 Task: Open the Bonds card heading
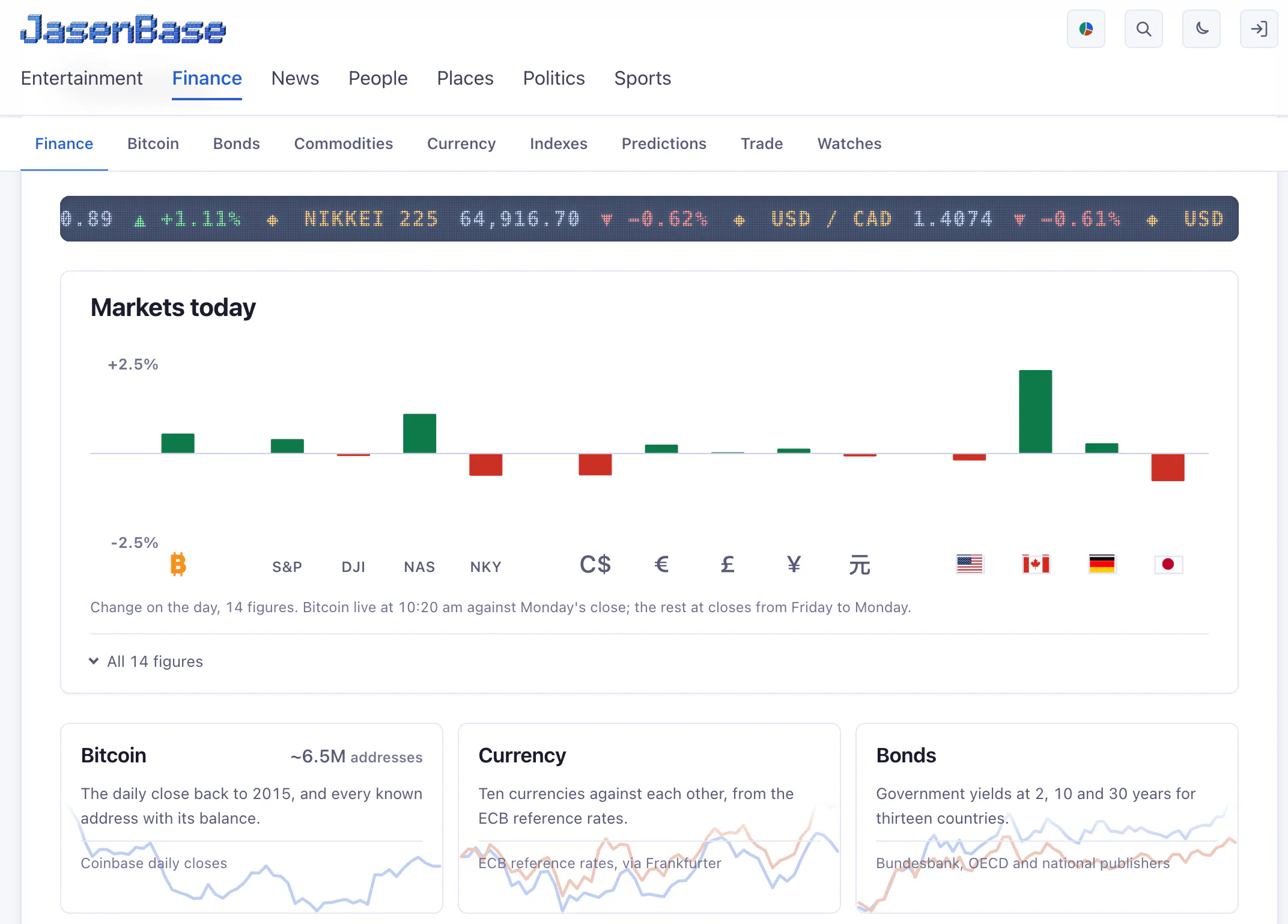pyautogui.click(x=906, y=755)
